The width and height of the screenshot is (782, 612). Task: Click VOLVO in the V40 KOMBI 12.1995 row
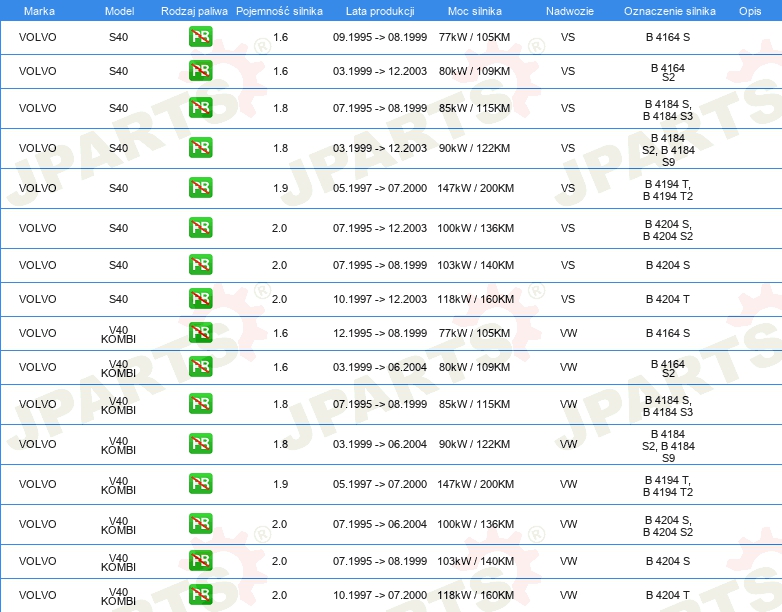click(37, 333)
